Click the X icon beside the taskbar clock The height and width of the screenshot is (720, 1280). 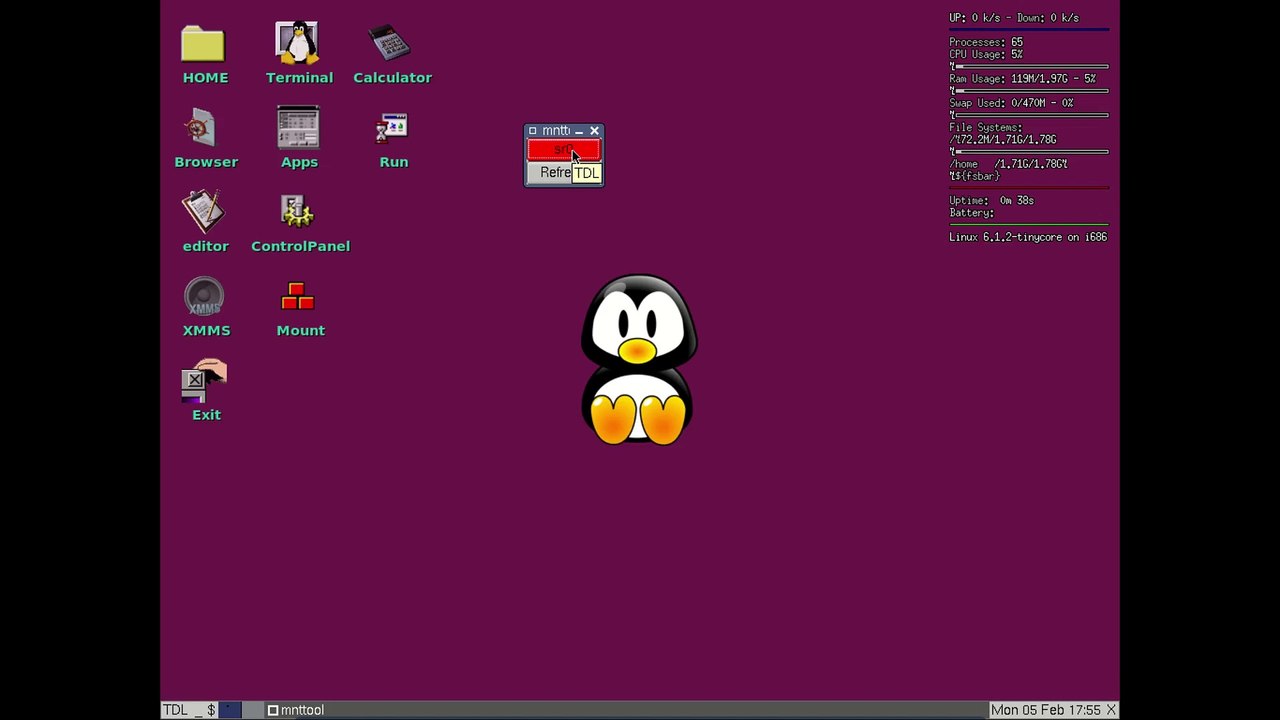coord(1111,710)
